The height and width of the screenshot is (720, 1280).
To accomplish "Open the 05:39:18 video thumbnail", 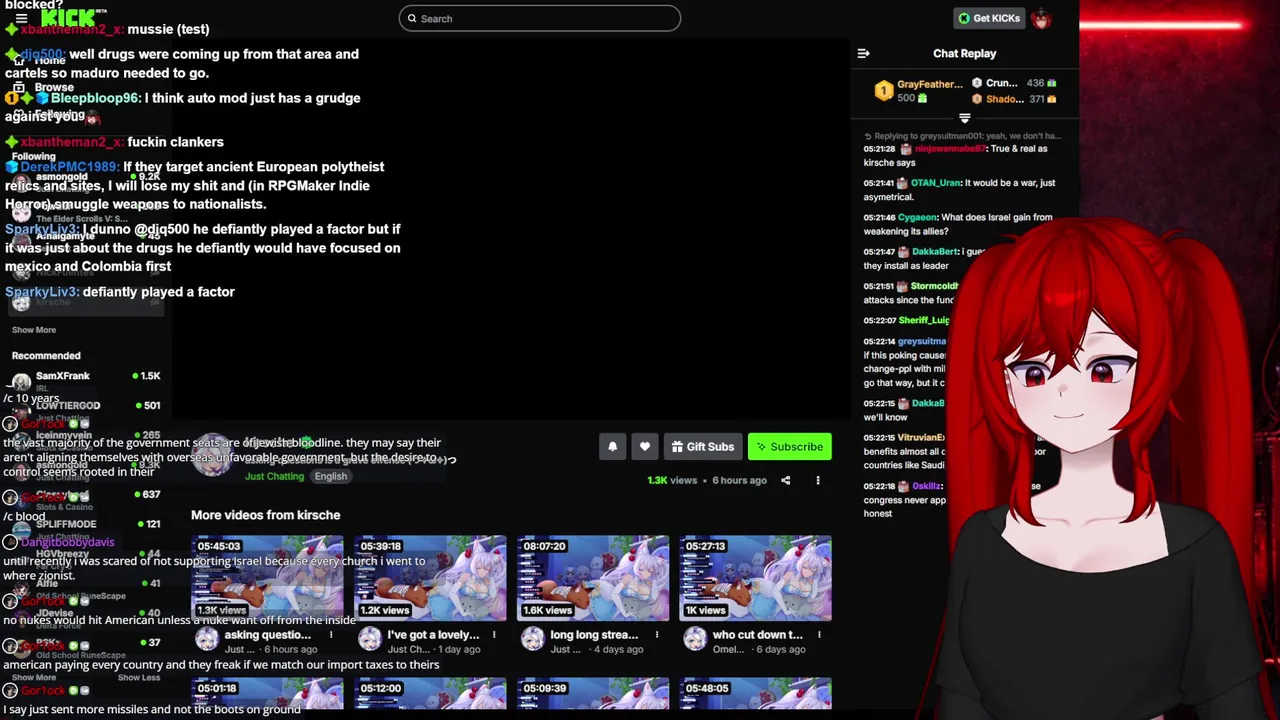I will click(x=430, y=578).
